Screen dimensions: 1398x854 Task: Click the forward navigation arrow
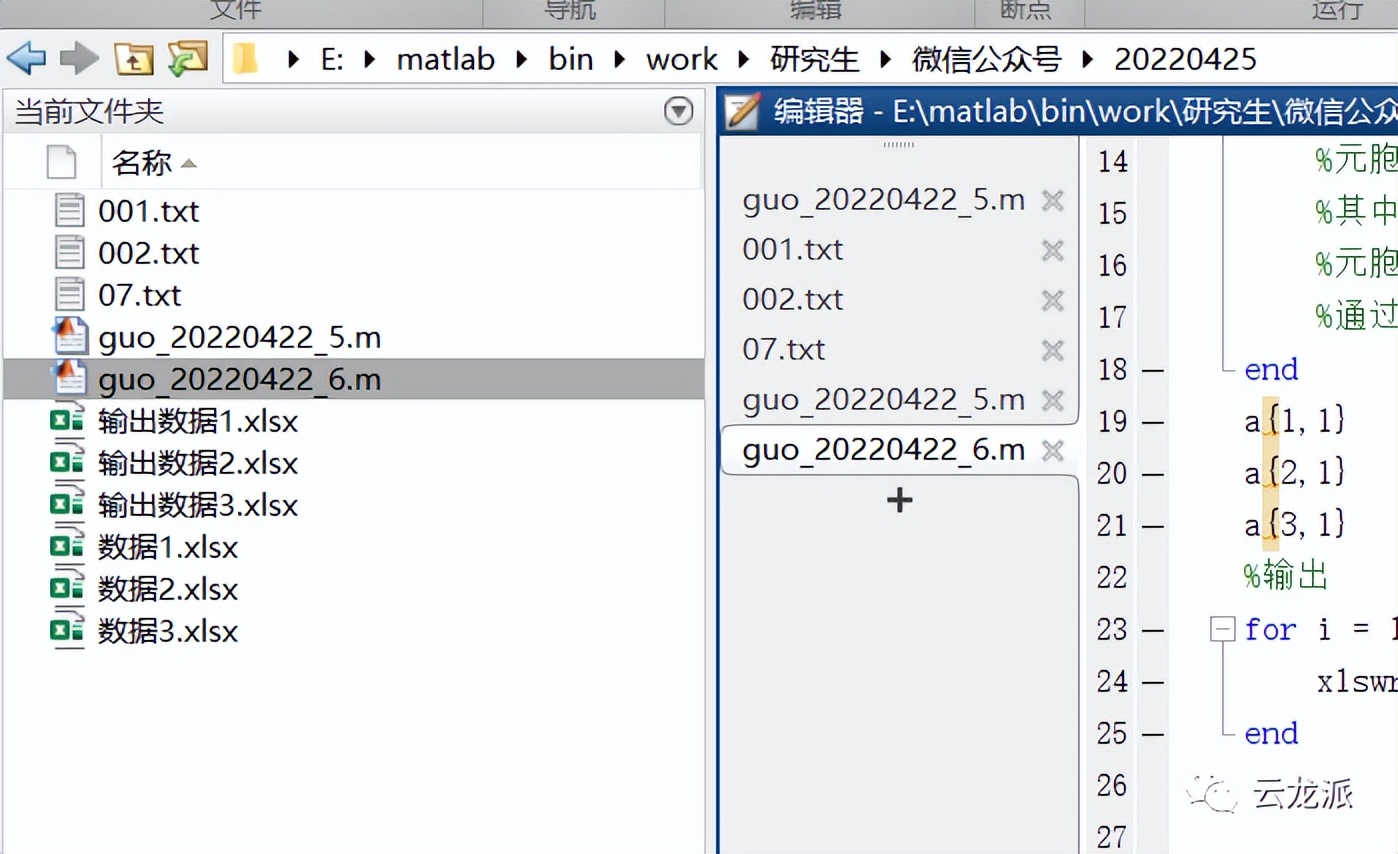coord(79,58)
